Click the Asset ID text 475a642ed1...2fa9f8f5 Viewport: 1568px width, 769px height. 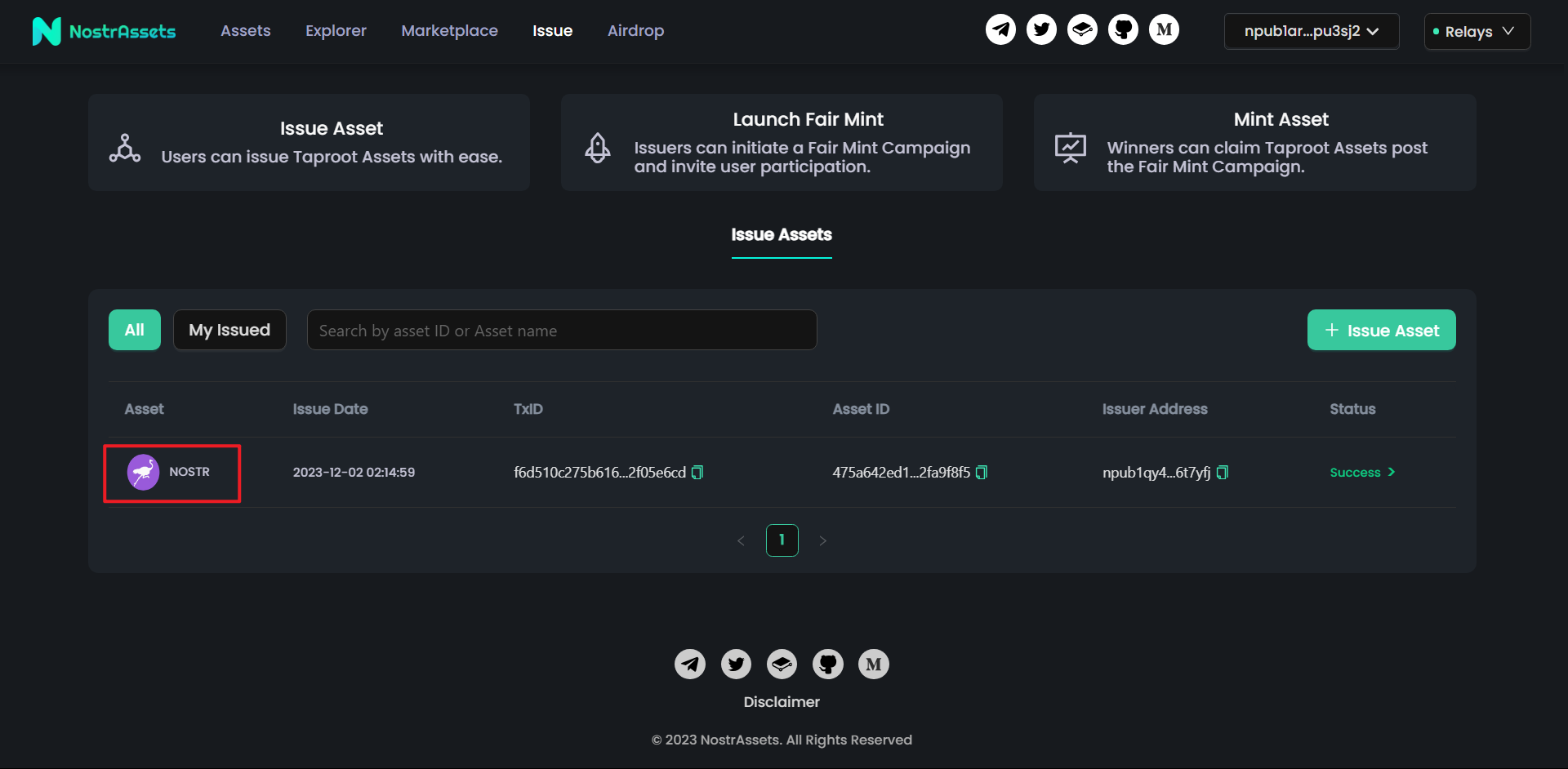[901, 473]
